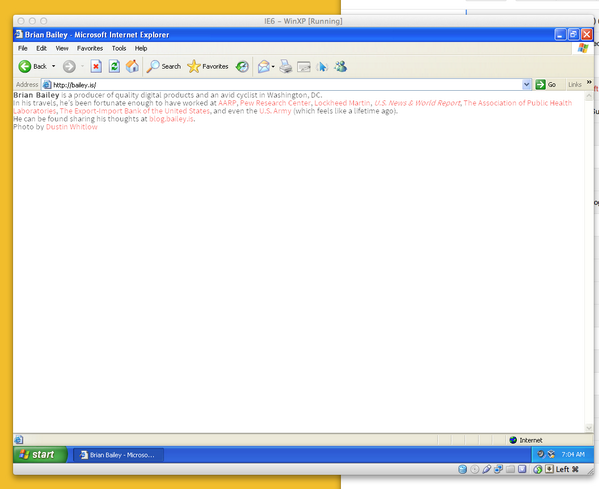Click the vertical scrollbar up arrow
Image resolution: width=599 pixels, height=489 pixels.
(x=589, y=96)
